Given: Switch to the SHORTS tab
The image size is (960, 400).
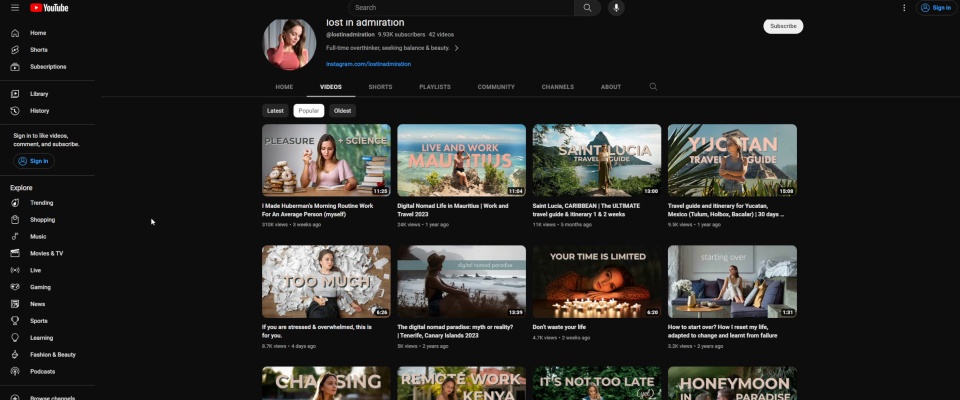Looking at the screenshot, I should tap(380, 87).
